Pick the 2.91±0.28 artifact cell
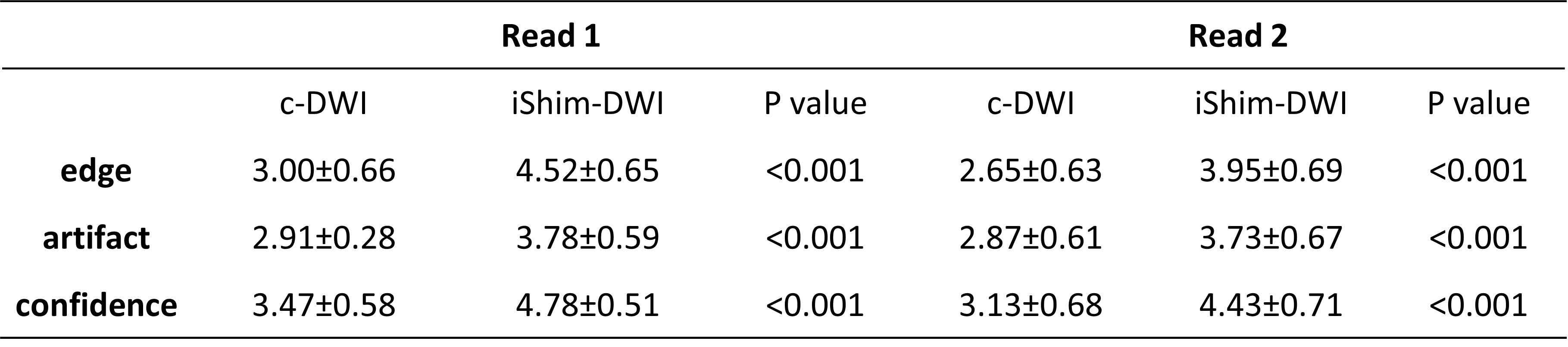This screenshot has width=1568, height=347. (x=324, y=238)
